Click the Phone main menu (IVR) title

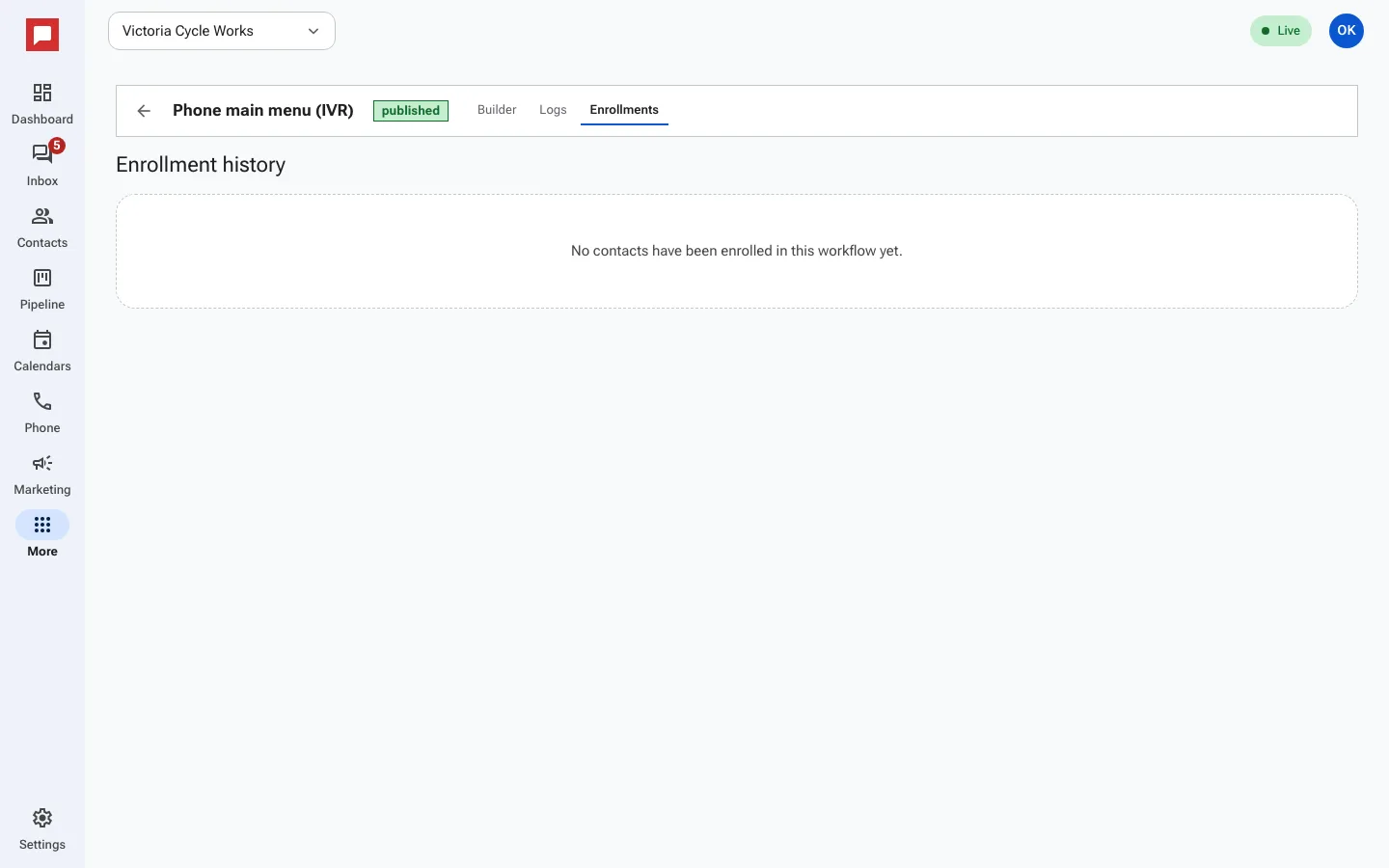[263, 111]
